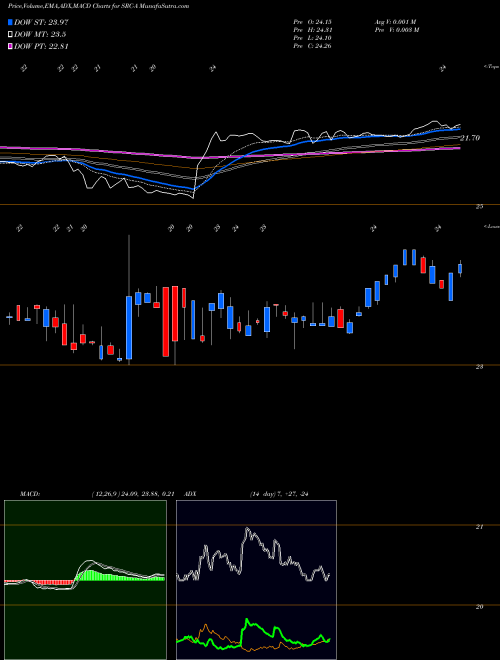Click the MACD (12,26,9) parameter values text
This screenshot has width=500, height=660.
(133, 494)
